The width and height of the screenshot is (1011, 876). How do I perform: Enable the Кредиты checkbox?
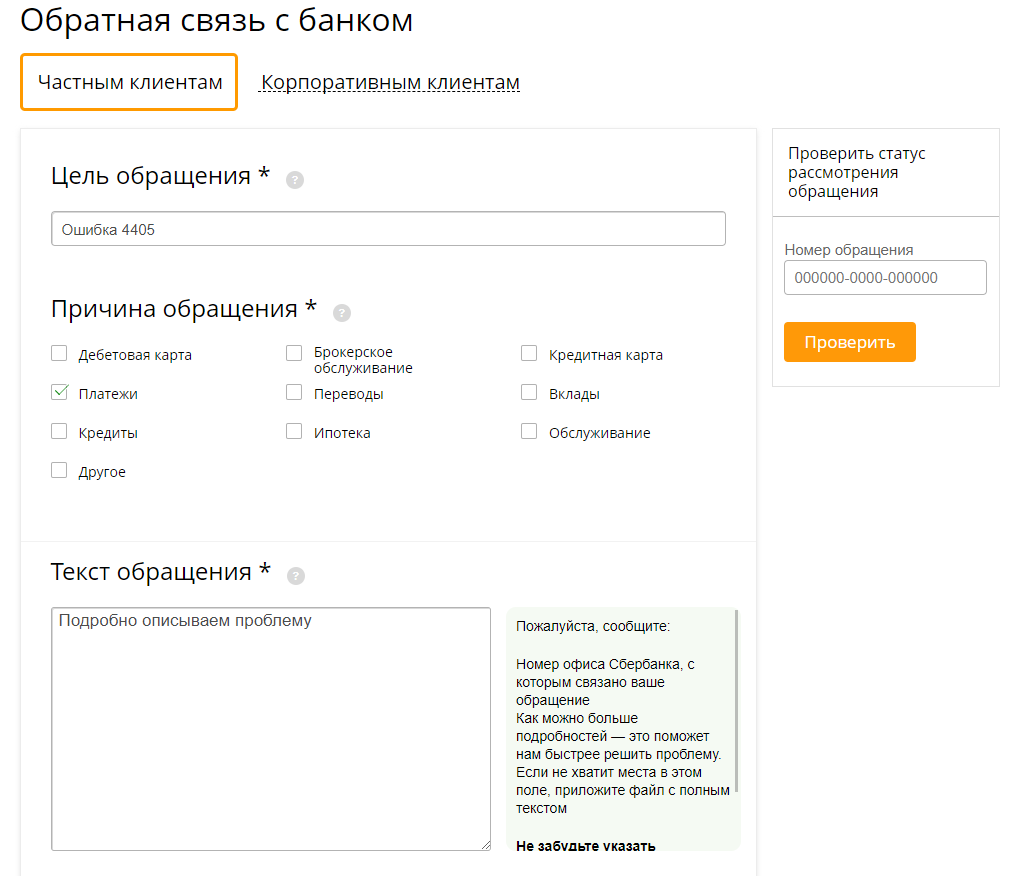click(x=59, y=432)
